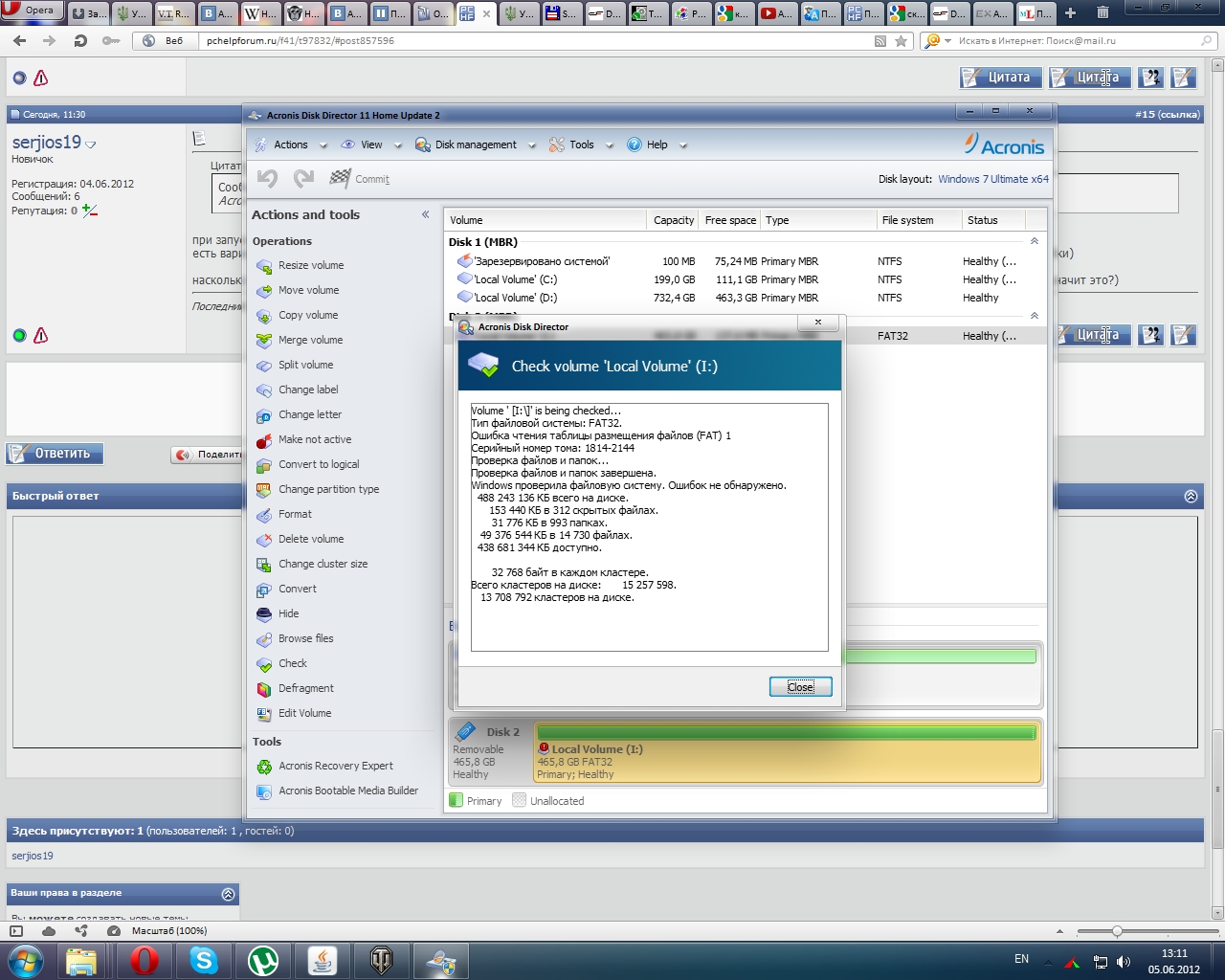Viewport: 1225px width, 980px height.
Task: Choose Delete volume operation
Action: tap(300, 539)
